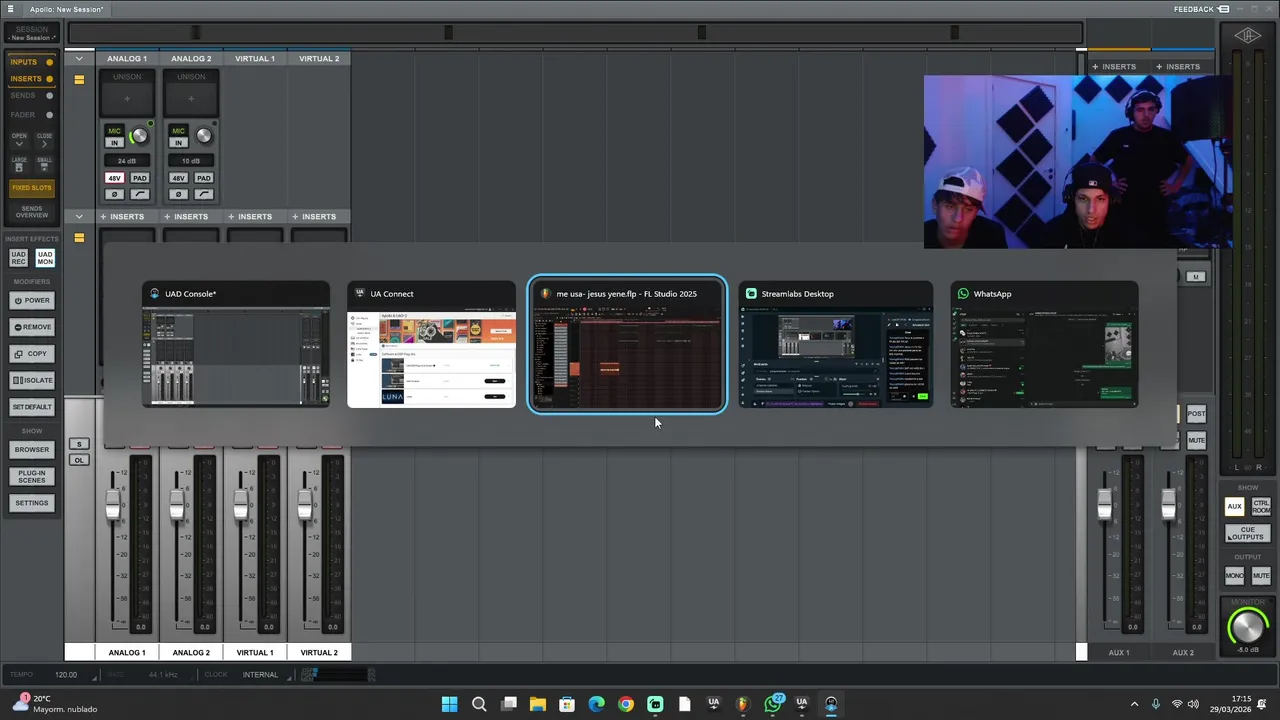The width and height of the screenshot is (1280, 720).
Task: Select ANALOG 2 channel label at bottom
Action: tap(191, 653)
